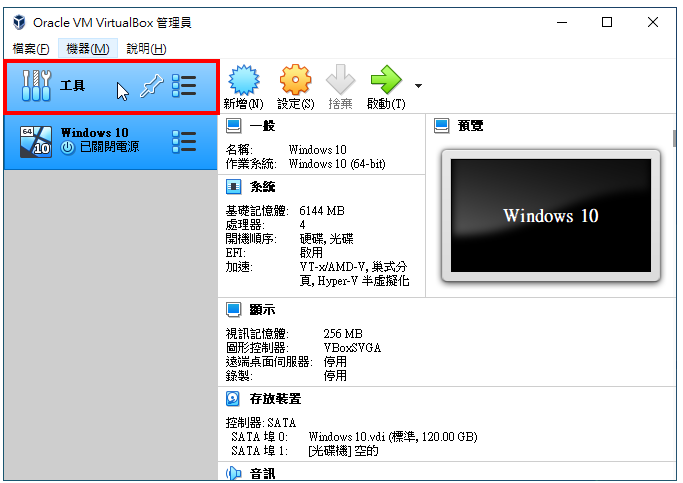Click the 顯示 monitor icon
Image resolution: width=683 pixels, height=483 pixels.
tap(233, 310)
